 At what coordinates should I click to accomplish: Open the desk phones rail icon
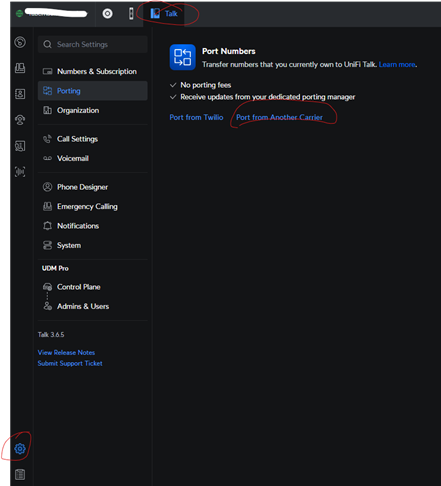point(20,68)
